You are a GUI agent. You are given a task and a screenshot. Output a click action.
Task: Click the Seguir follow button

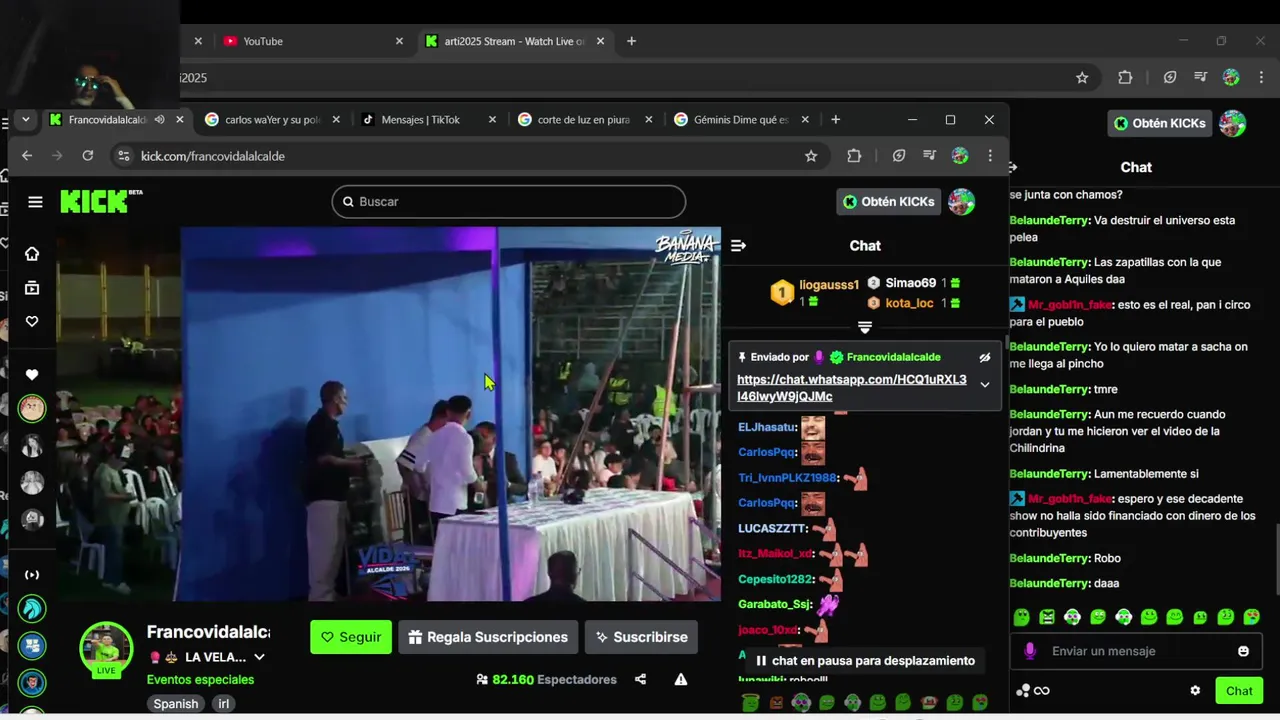(351, 637)
